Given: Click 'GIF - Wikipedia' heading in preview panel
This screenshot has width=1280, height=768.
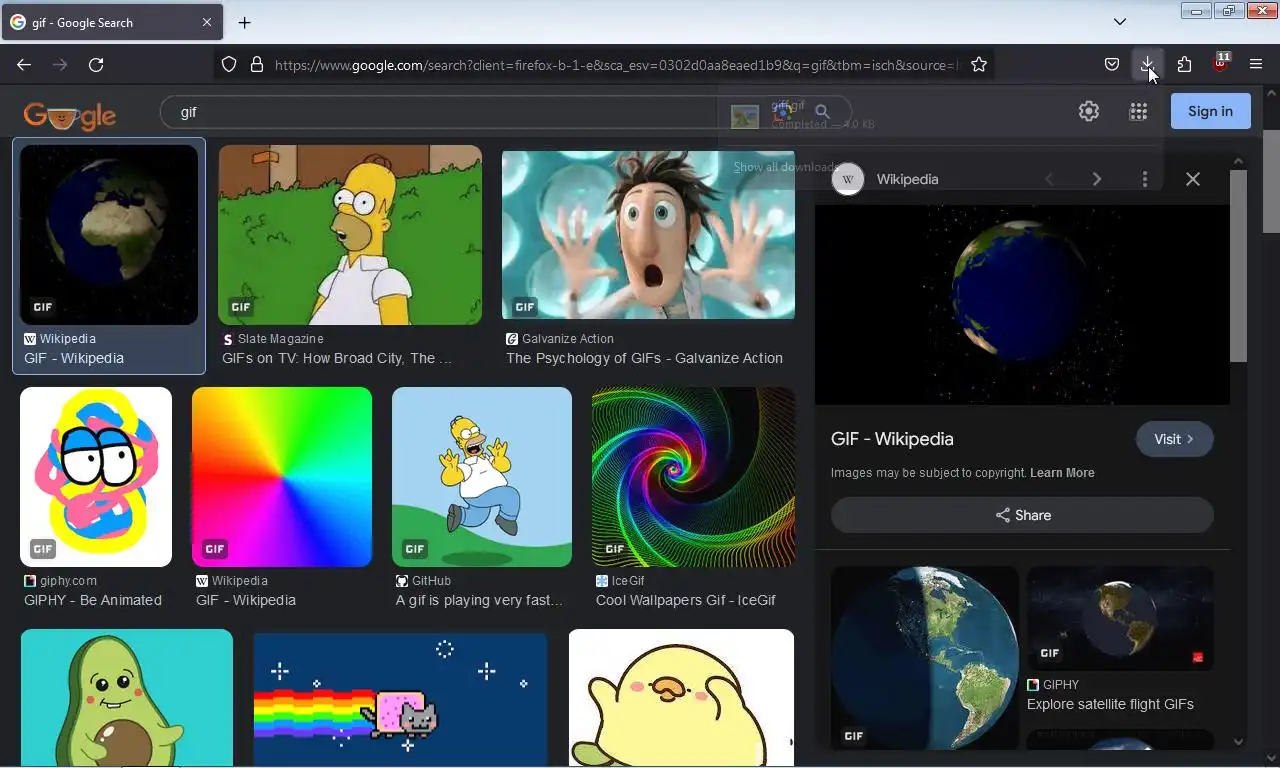Looking at the screenshot, I should tap(892, 439).
